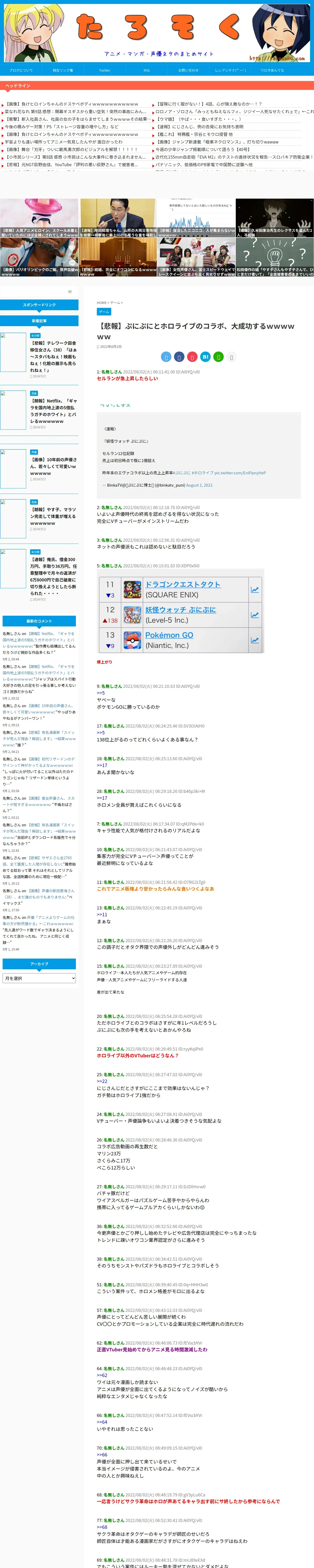Click the >>64 reply anchor
Viewport: 314px width, 1568px height.
tap(102, 1422)
